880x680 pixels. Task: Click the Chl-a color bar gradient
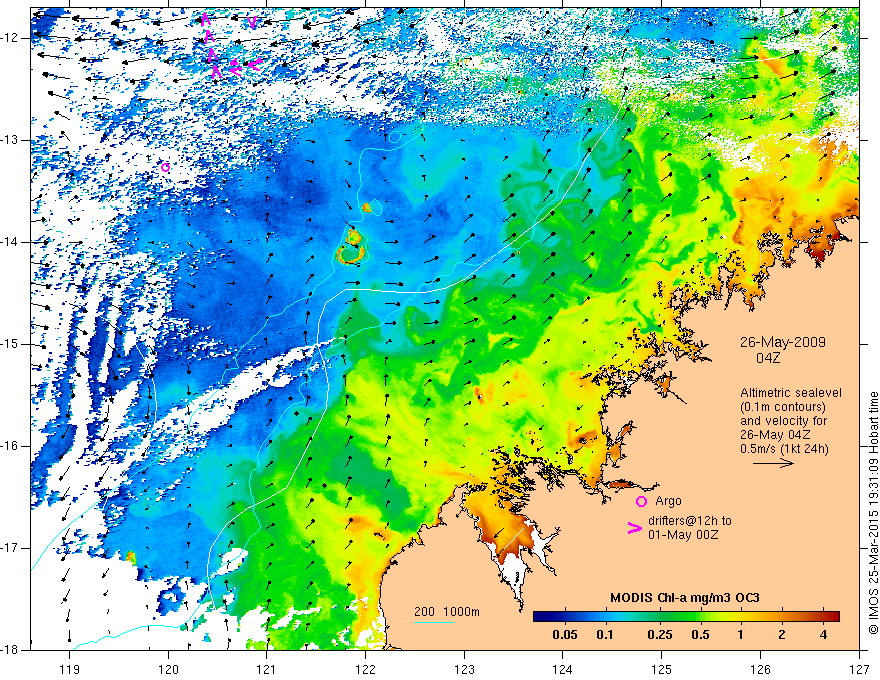686,617
